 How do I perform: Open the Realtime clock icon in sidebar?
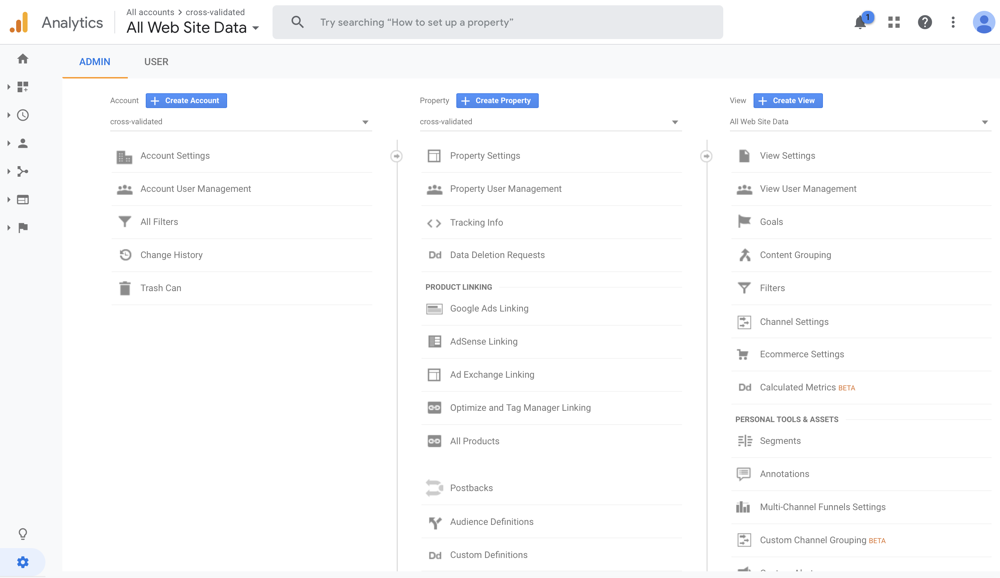coord(23,115)
